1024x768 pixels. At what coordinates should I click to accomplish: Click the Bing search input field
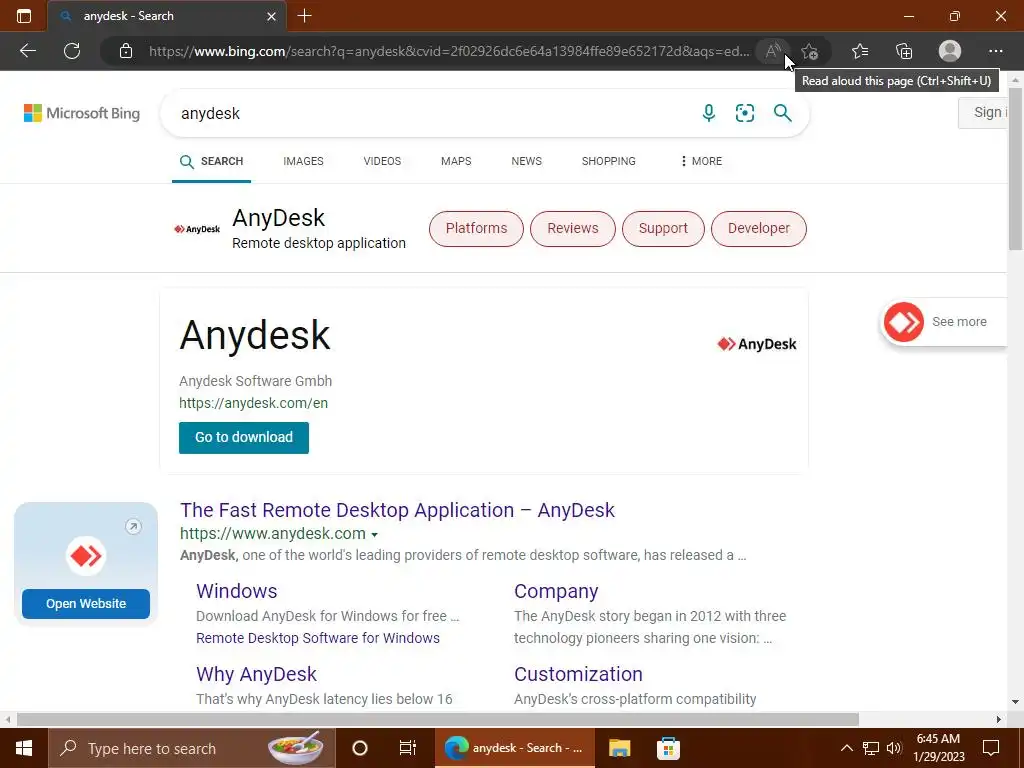tap(431, 113)
